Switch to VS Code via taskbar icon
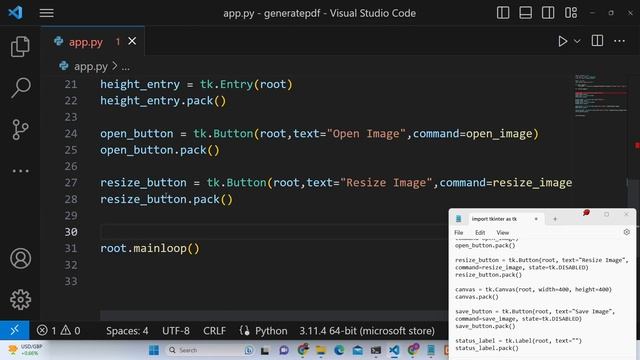This screenshot has width=640, height=360. (x=394, y=350)
